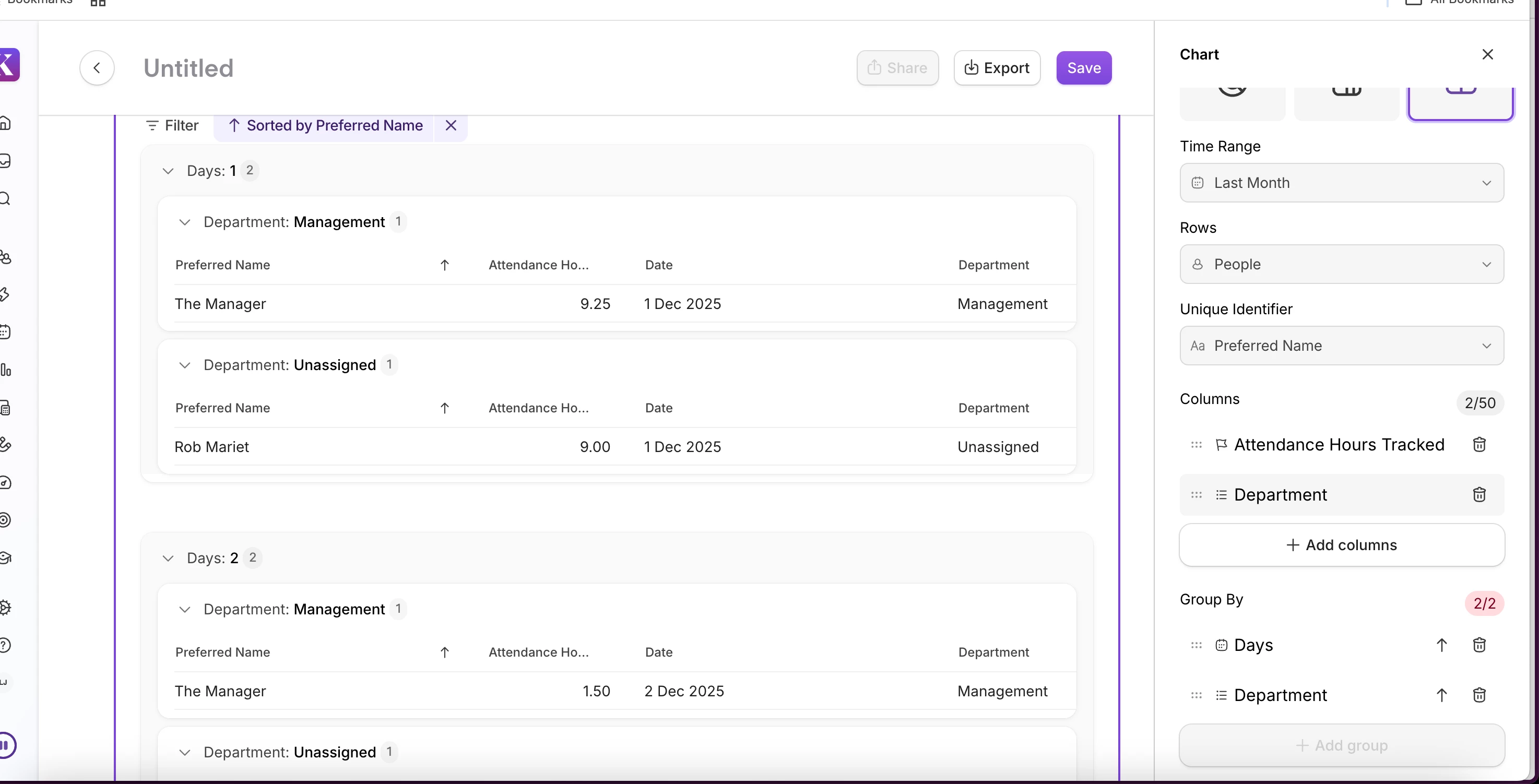Toggle Preferred Name sort arrow in Management table
1539x784 pixels.
tap(444, 265)
